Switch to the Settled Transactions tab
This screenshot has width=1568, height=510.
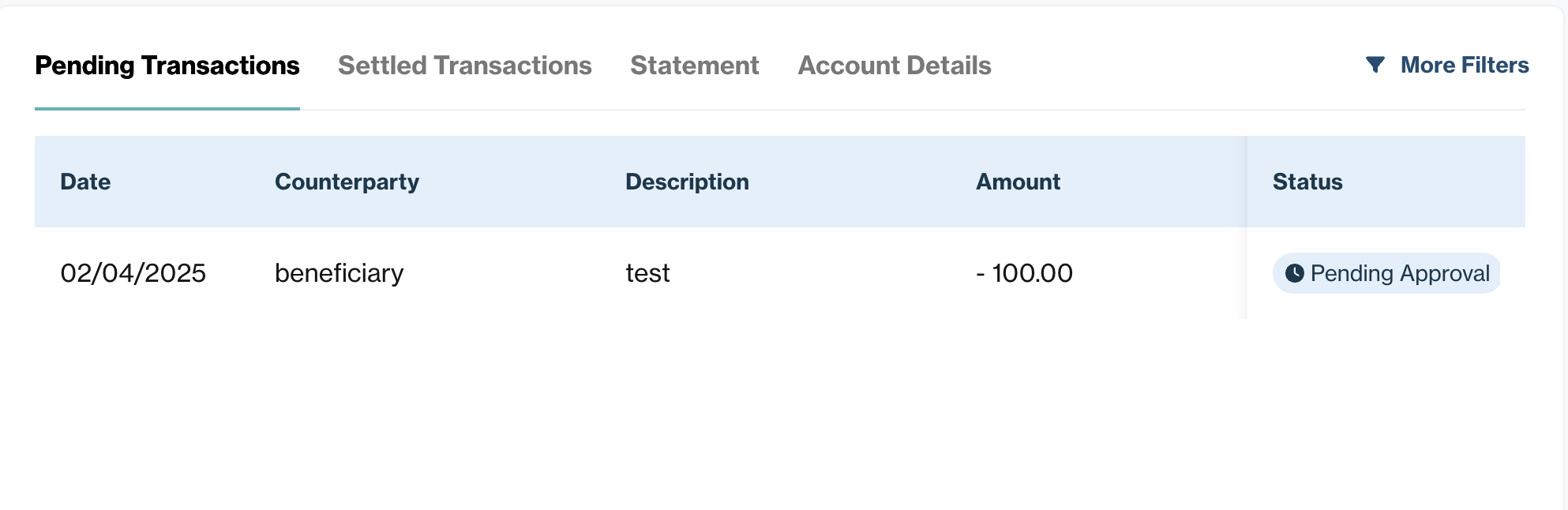coord(464,65)
